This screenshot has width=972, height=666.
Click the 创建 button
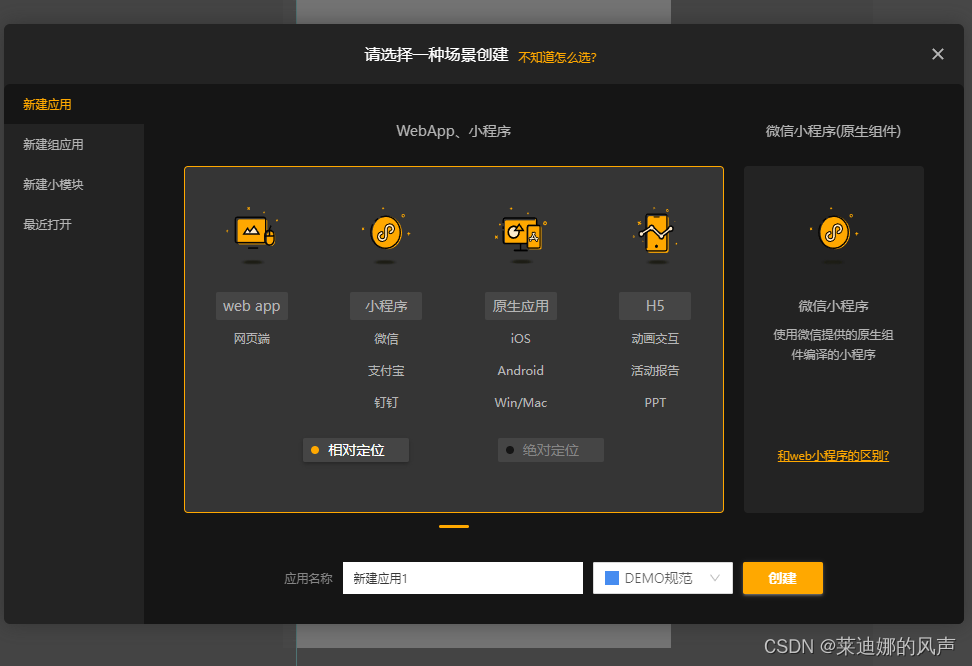click(x=783, y=578)
